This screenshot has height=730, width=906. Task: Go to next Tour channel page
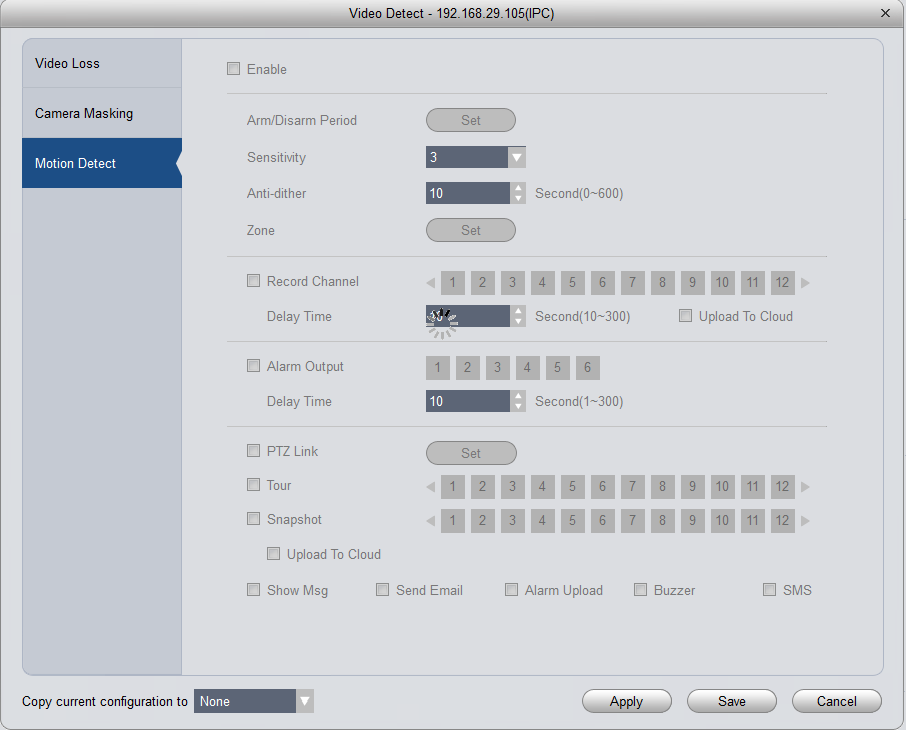point(805,487)
